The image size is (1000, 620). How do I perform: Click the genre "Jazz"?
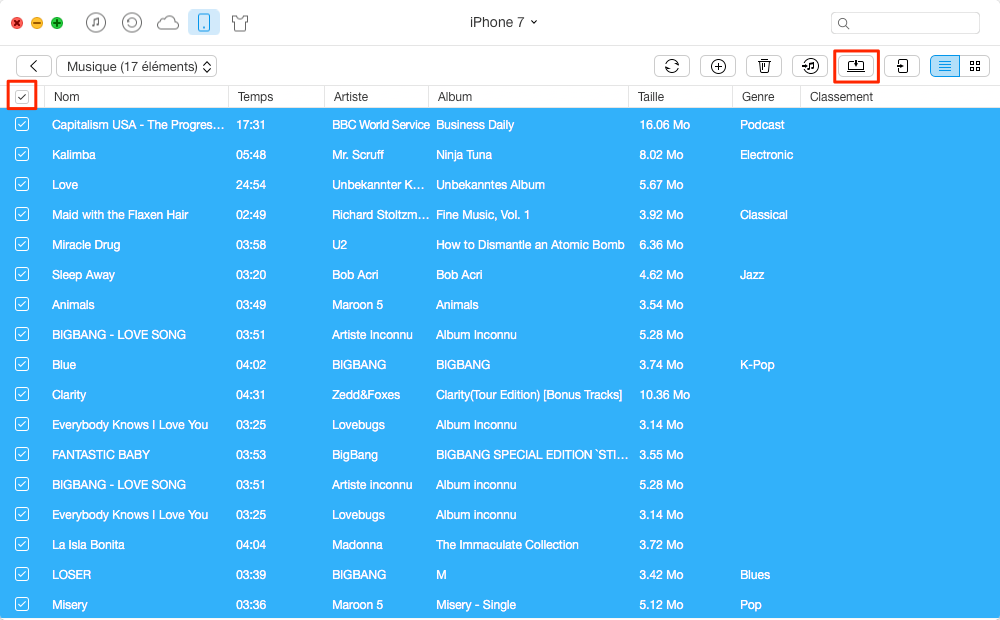click(752, 275)
